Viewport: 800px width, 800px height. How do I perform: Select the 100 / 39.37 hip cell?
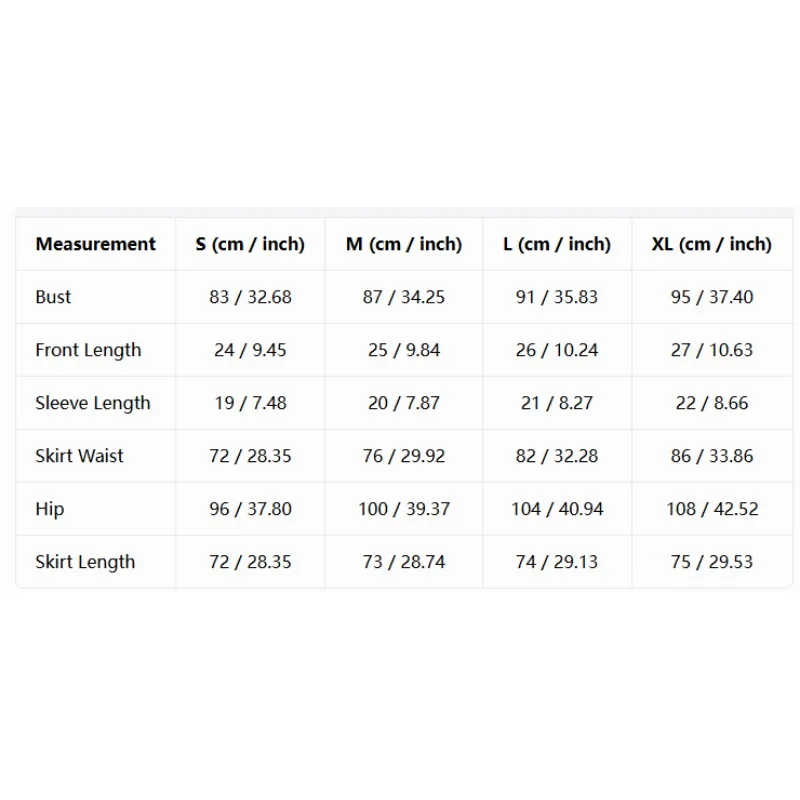click(404, 509)
